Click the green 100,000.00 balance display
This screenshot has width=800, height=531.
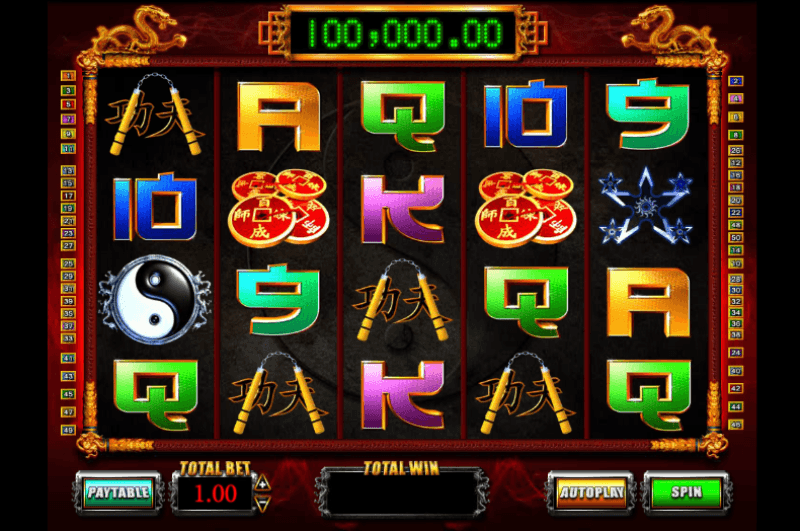(x=404, y=33)
